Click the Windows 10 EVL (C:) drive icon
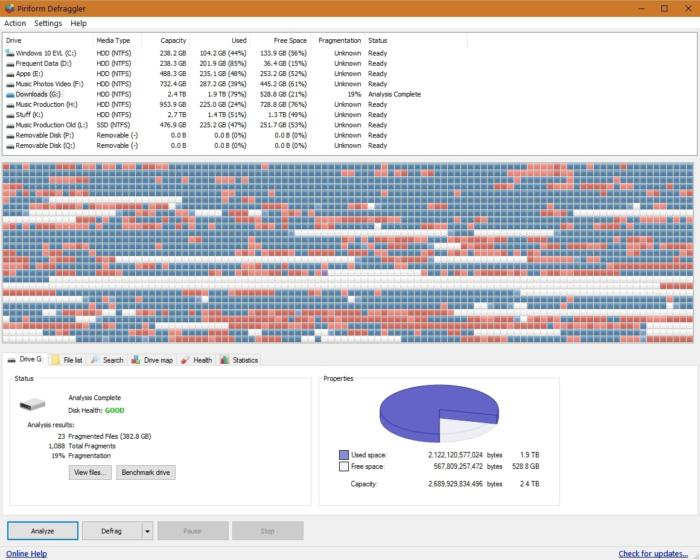Image resolution: width=700 pixels, height=560 pixels. tap(10, 53)
